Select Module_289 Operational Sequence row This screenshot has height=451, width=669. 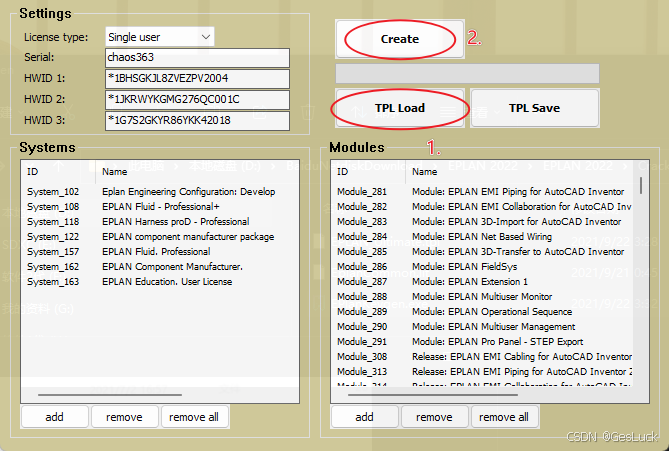[x=483, y=311]
